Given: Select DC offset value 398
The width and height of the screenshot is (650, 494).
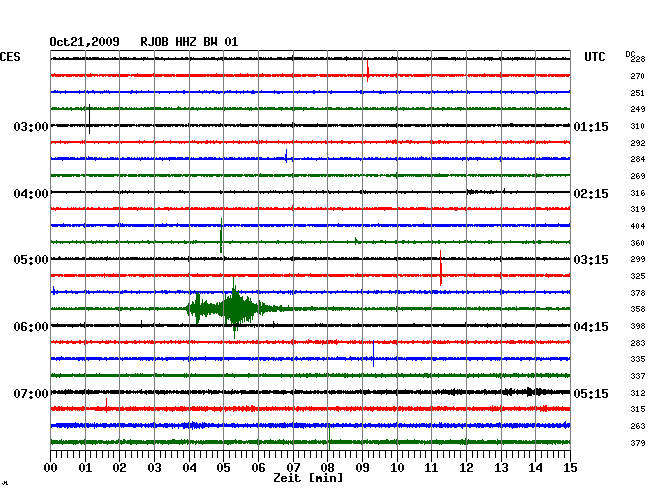Looking at the screenshot, I should (x=638, y=326).
